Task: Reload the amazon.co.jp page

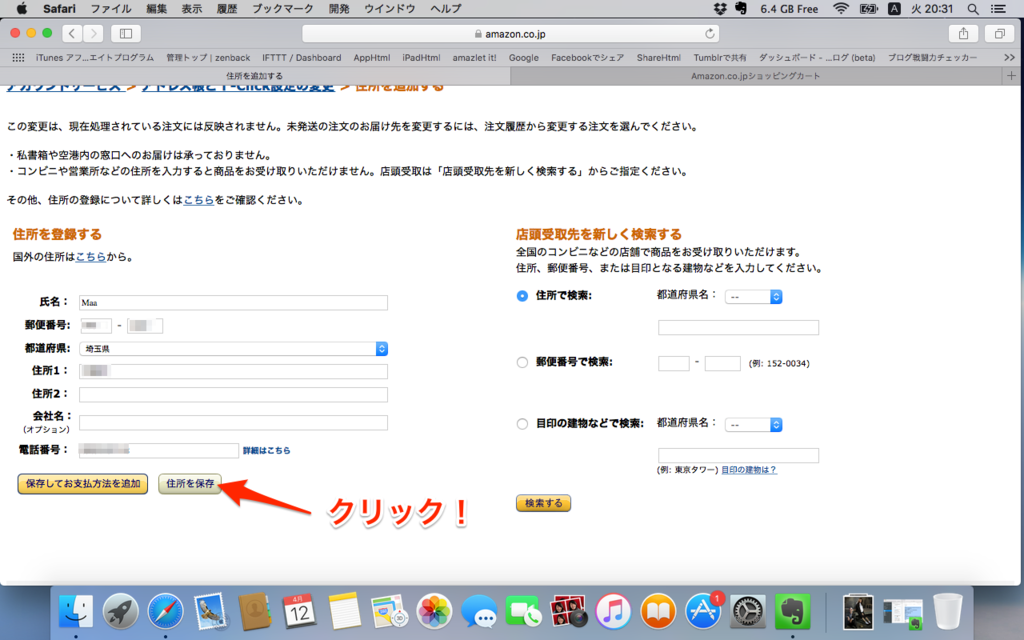Action: (710, 33)
